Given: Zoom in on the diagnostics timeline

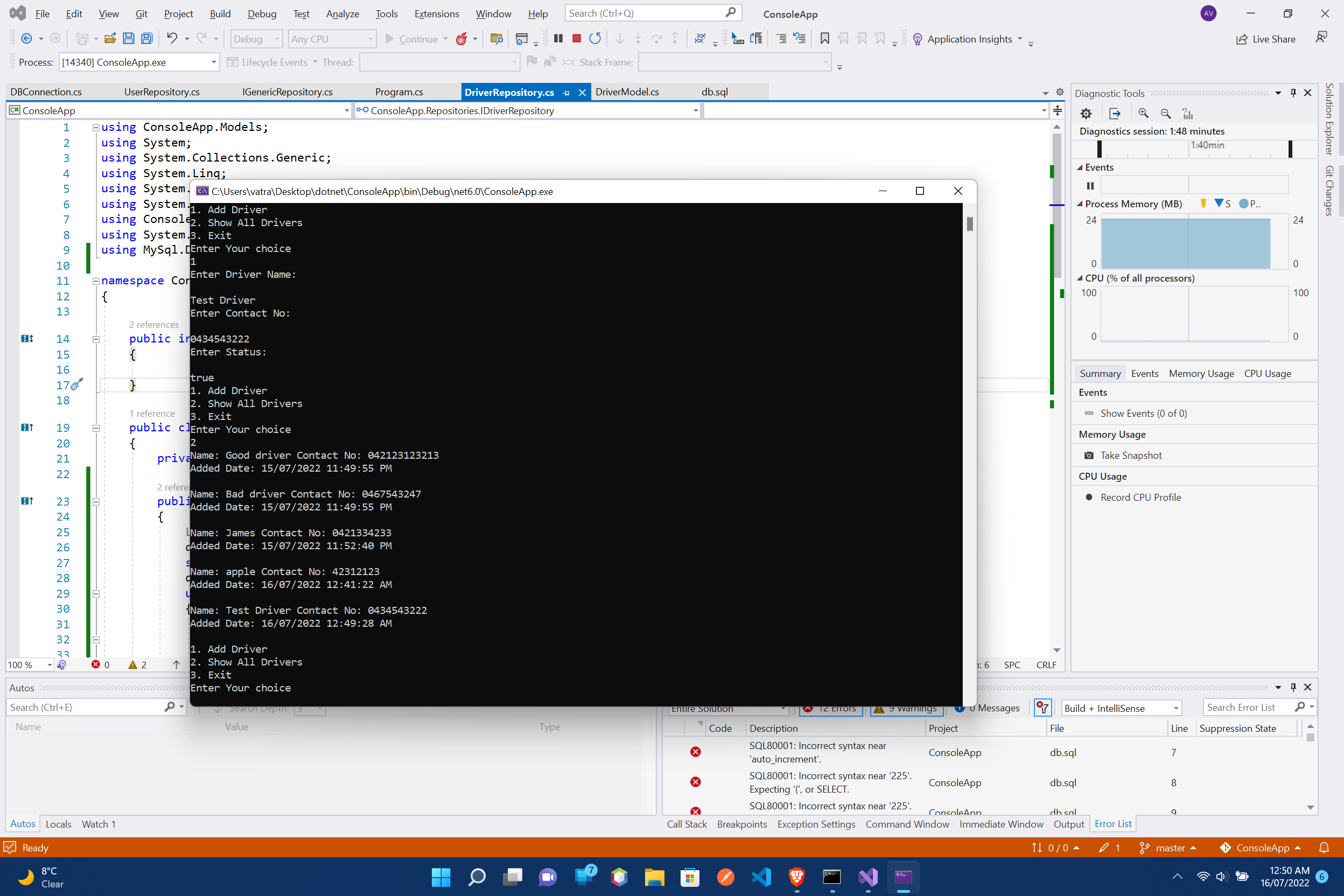Looking at the screenshot, I should (1144, 113).
